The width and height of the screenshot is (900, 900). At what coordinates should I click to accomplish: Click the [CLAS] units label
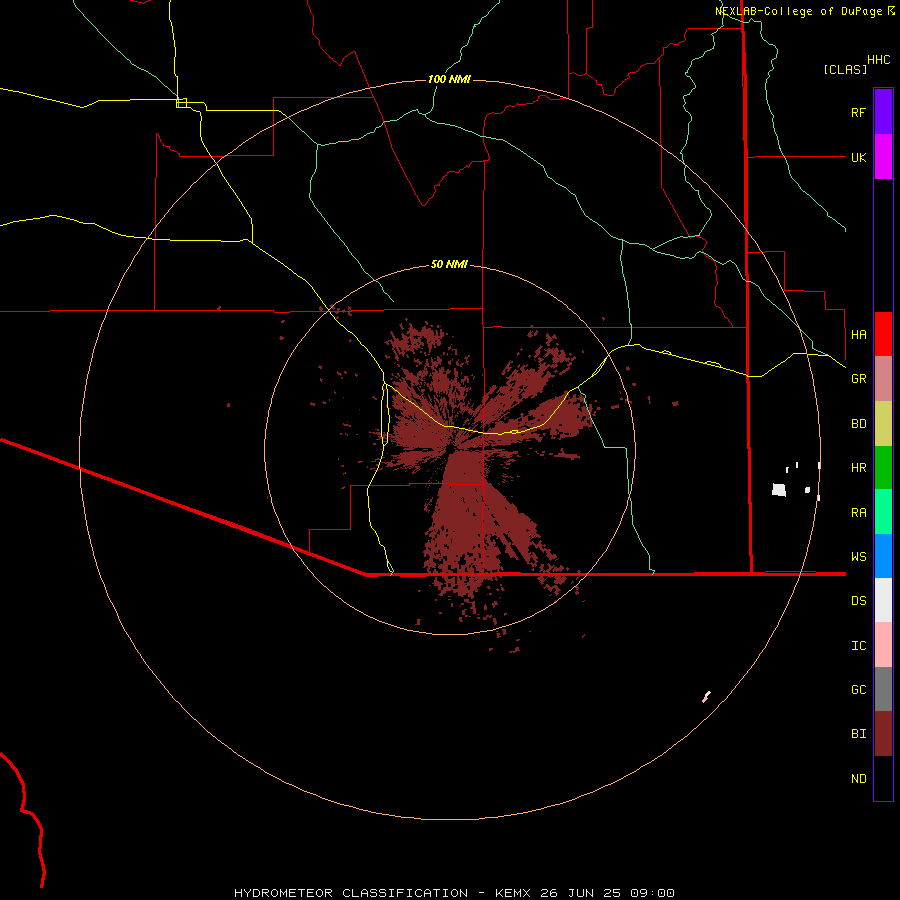click(845, 69)
